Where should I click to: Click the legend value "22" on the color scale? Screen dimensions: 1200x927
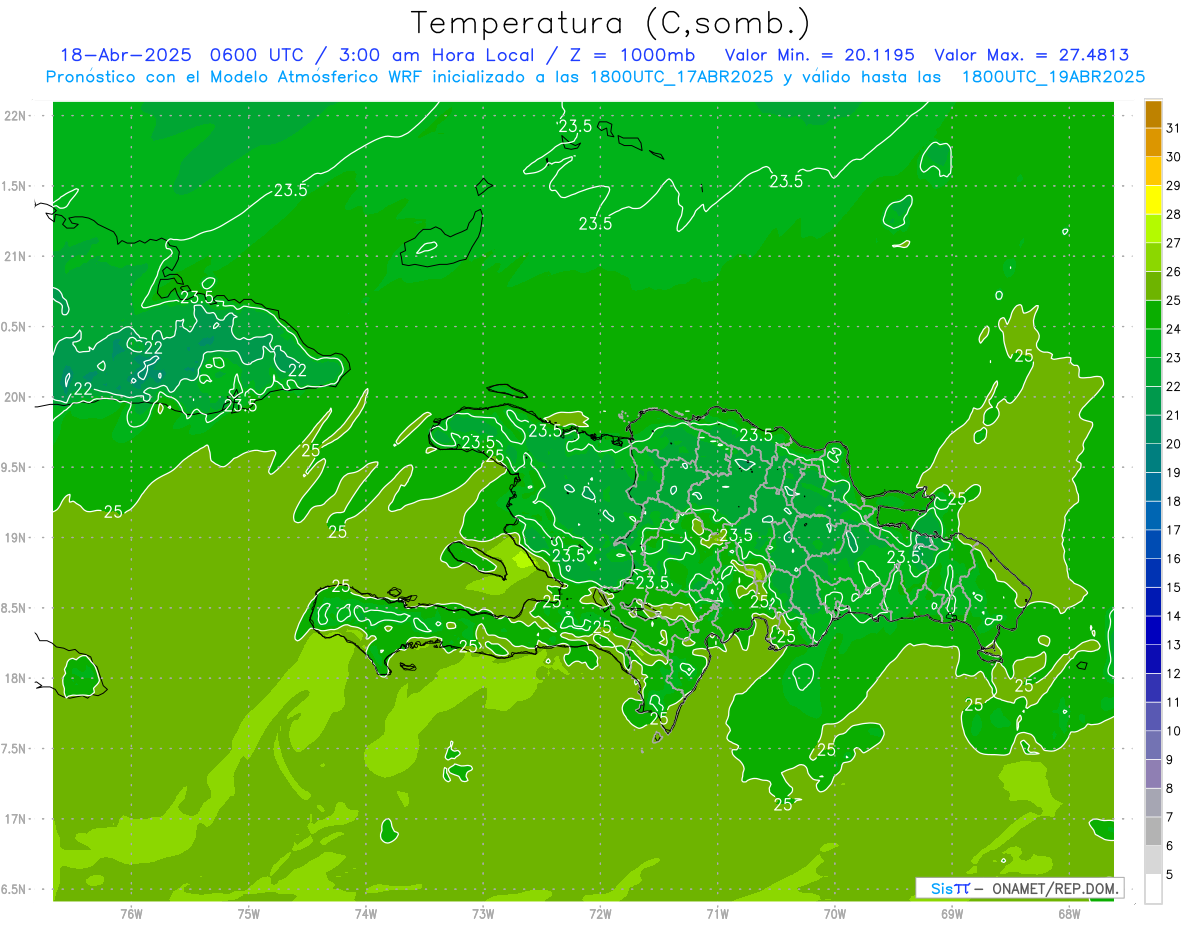pyautogui.click(x=1174, y=387)
